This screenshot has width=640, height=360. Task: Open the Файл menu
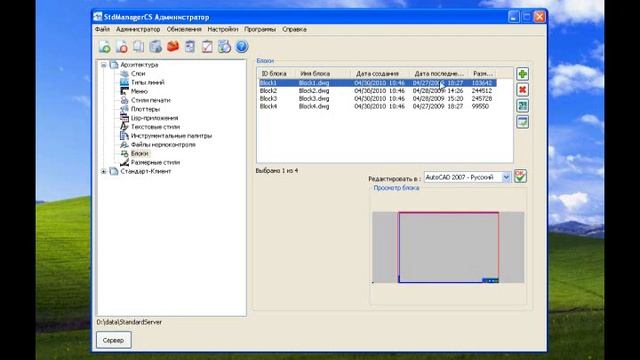coord(102,29)
